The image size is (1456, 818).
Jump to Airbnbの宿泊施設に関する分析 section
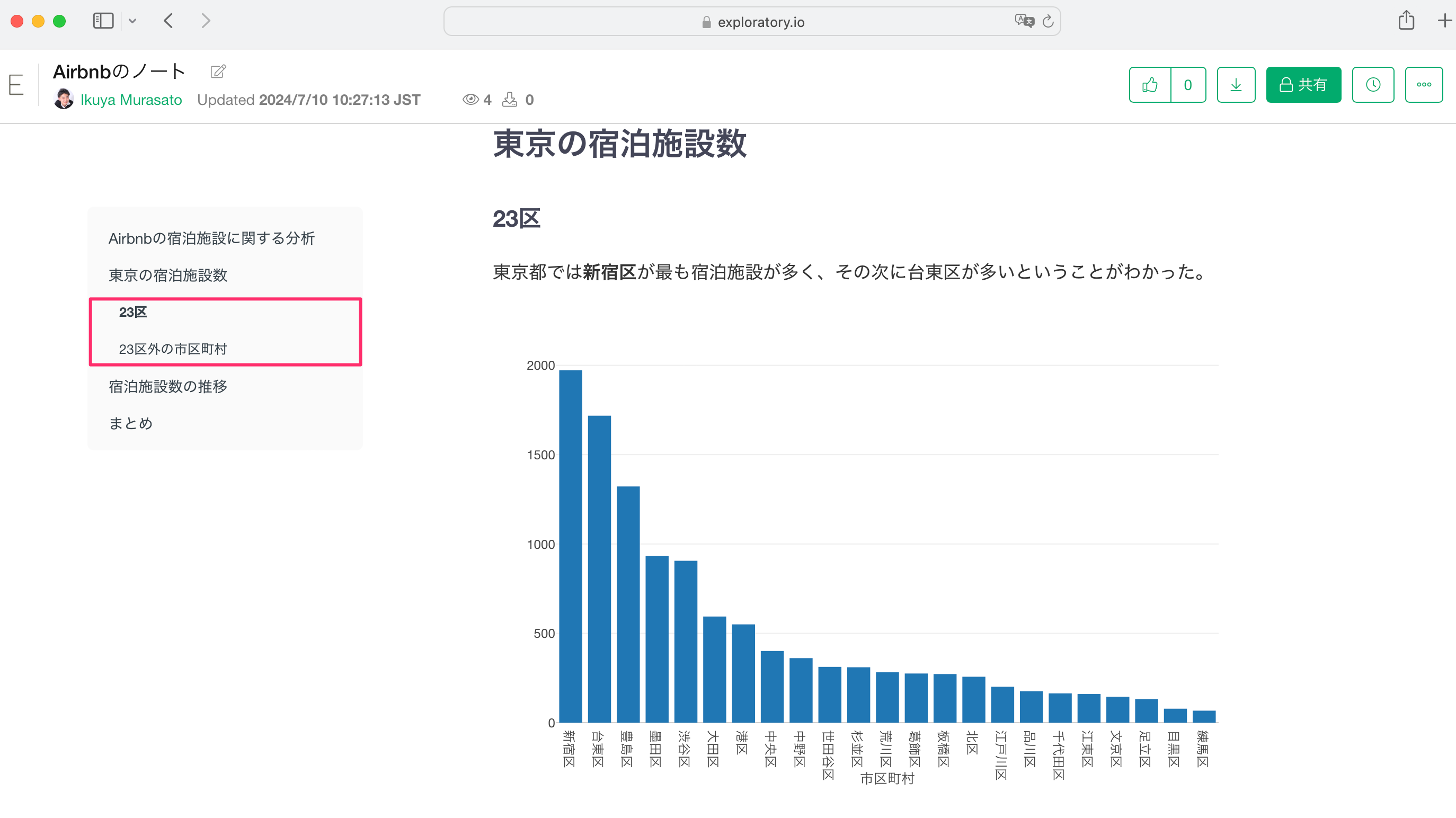[x=211, y=238]
